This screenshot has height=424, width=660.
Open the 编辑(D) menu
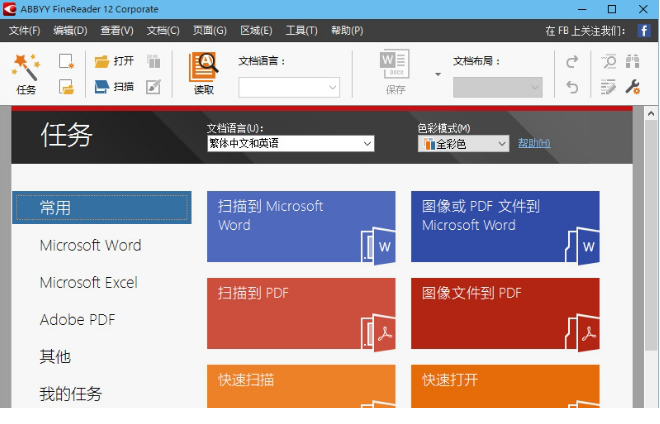pos(70,31)
